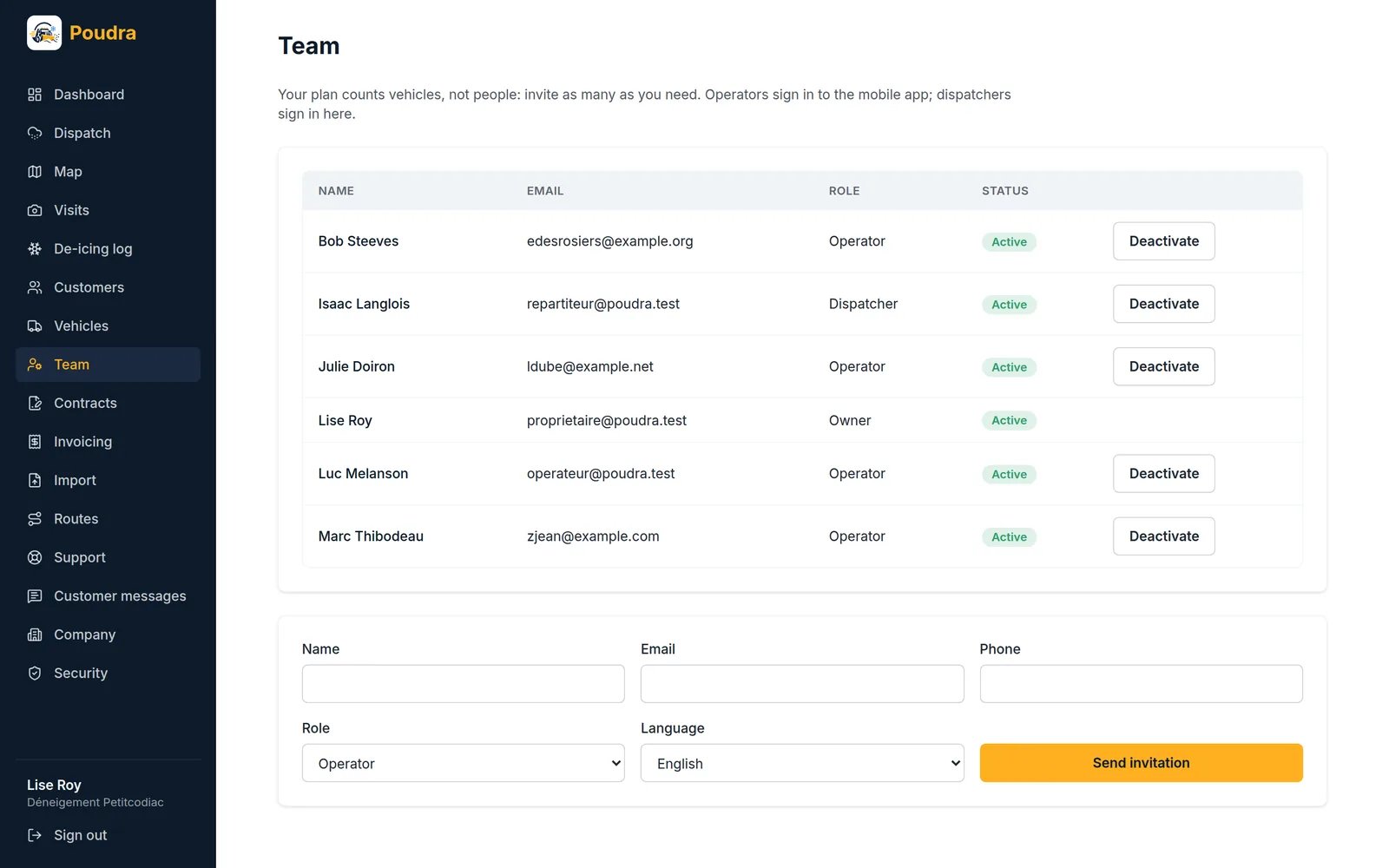Click the STATUS column header
The height and width of the screenshot is (868, 1389).
pyautogui.click(x=1005, y=191)
